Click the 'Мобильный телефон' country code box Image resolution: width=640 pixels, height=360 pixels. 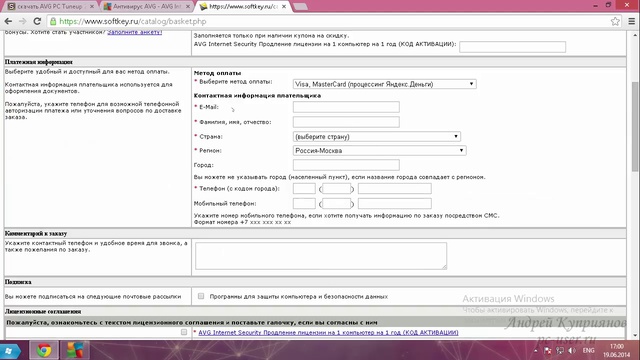(304, 203)
